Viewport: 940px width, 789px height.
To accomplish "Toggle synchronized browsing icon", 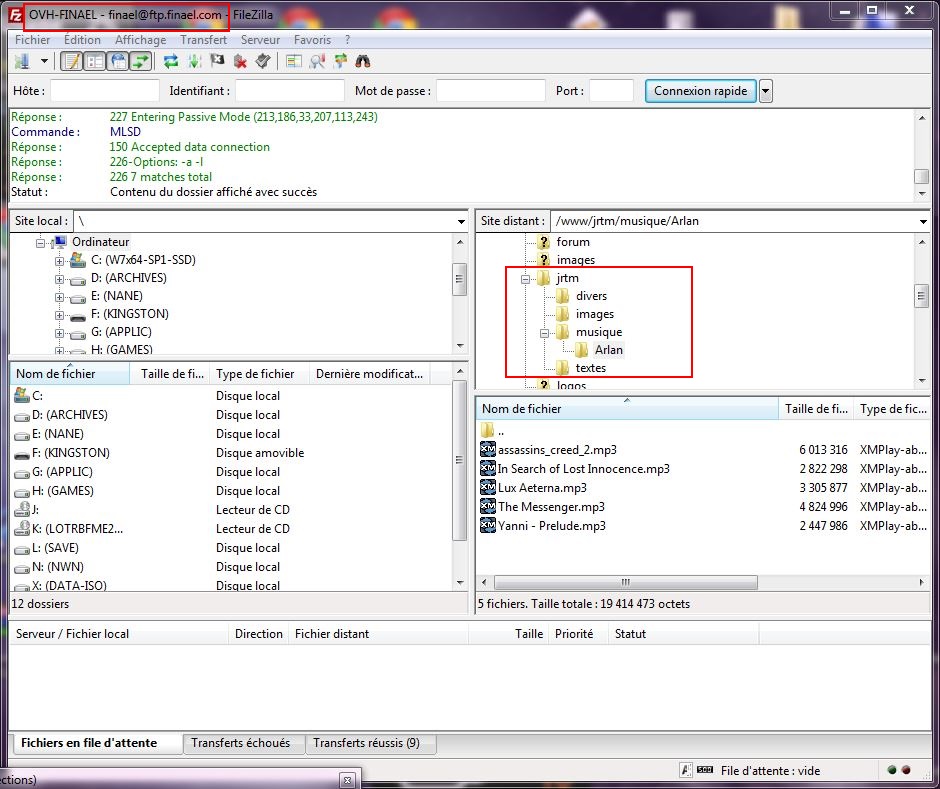I will point(340,61).
